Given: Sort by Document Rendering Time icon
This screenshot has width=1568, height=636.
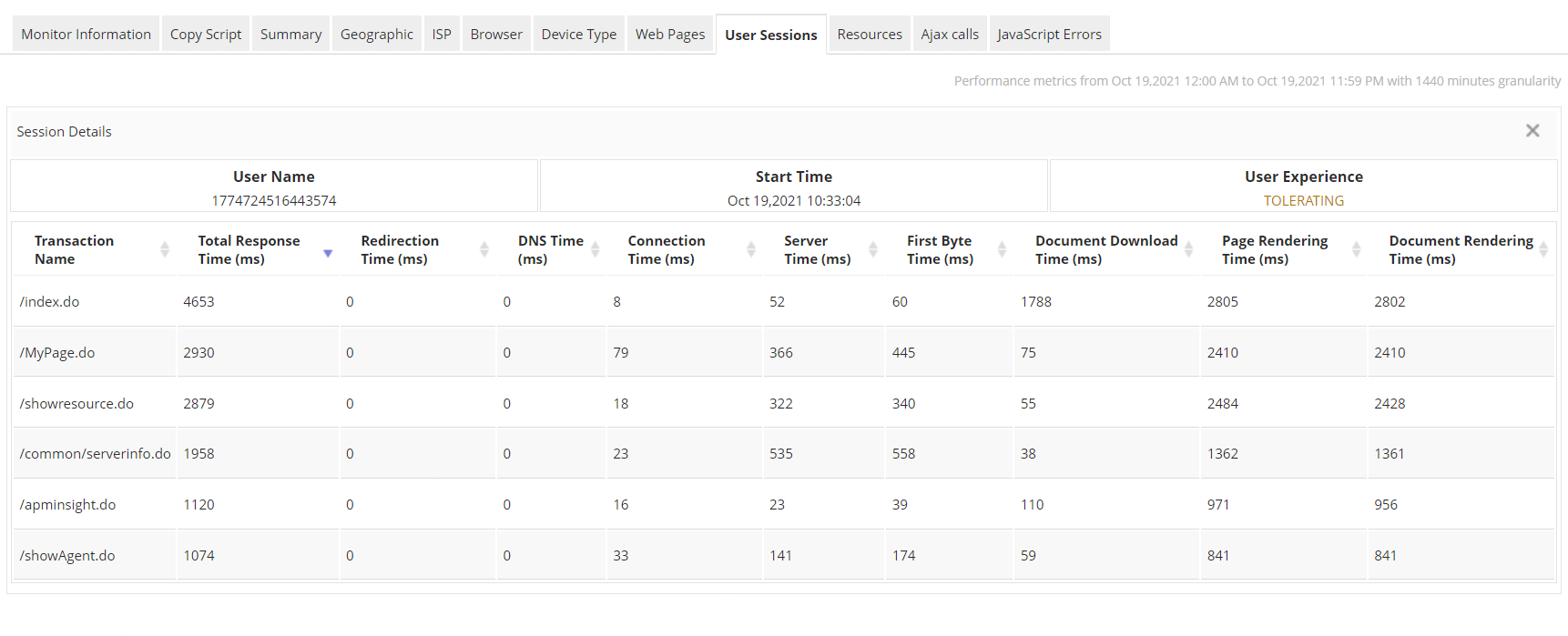Looking at the screenshot, I should pos(1543,249).
